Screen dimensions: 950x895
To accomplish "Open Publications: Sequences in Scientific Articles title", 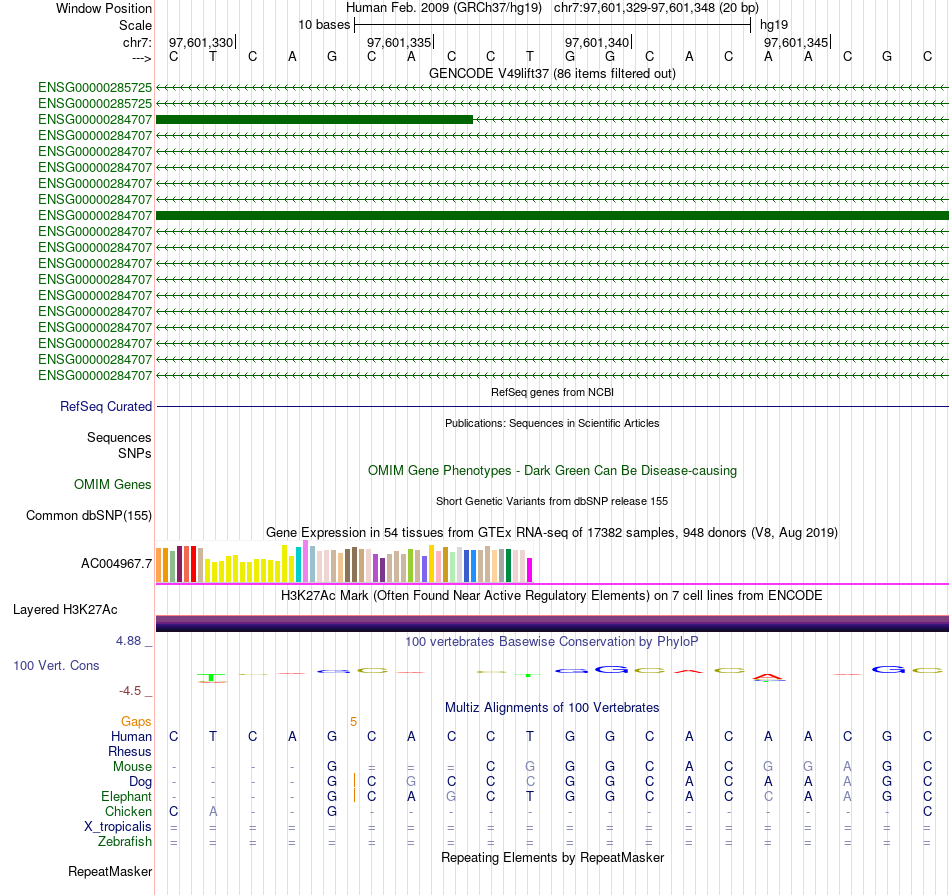I will point(552,423).
